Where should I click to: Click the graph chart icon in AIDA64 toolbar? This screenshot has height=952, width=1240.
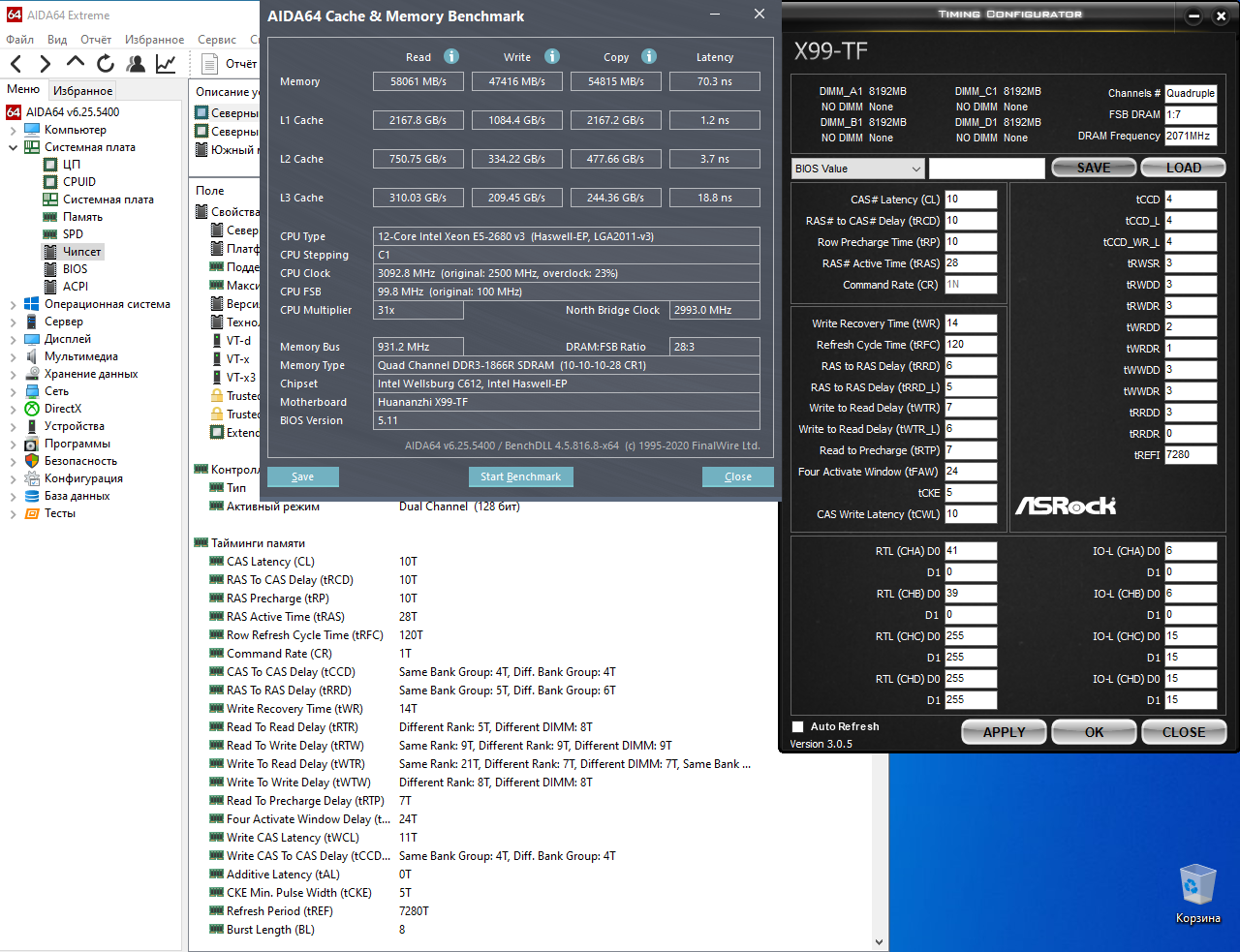[166, 64]
